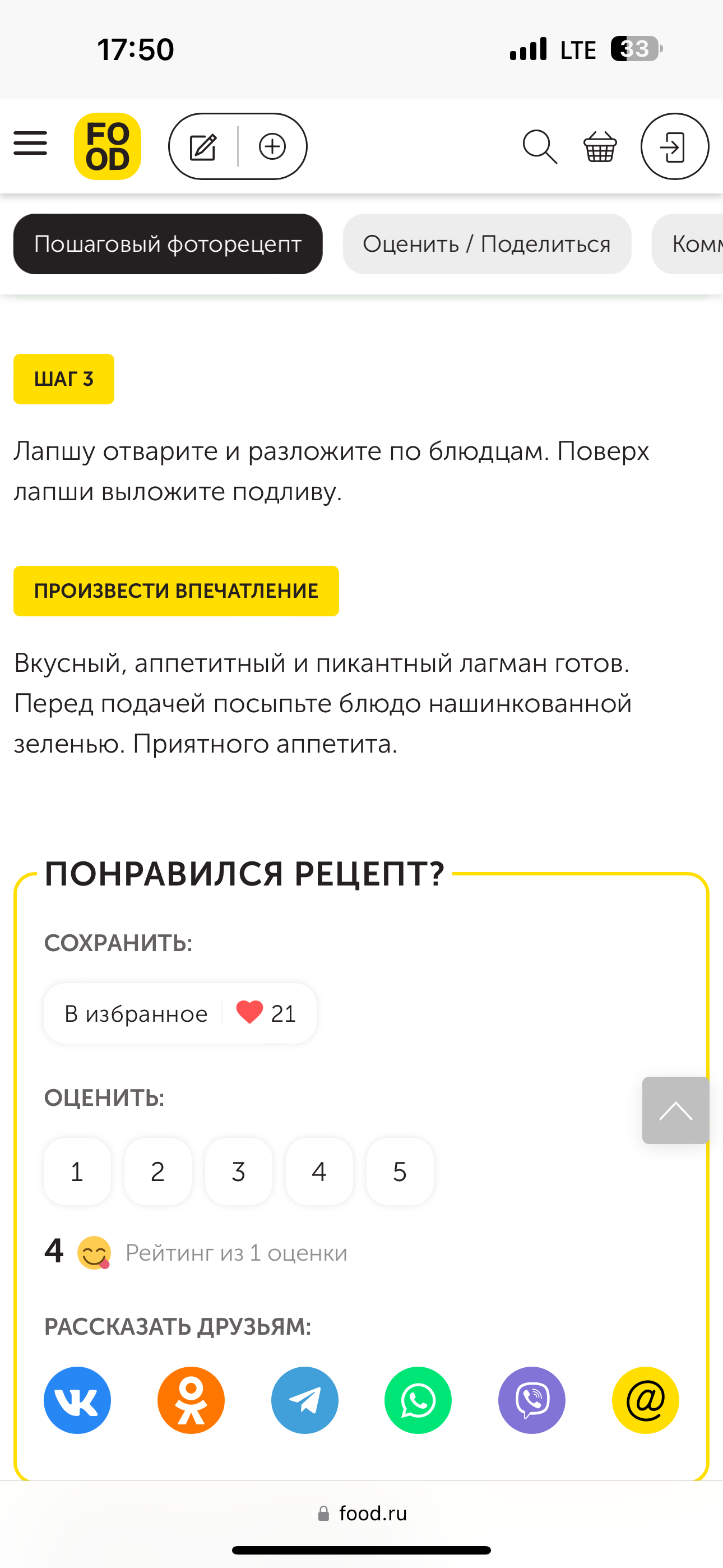The height and width of the screenshot is (1568, 723).
Task: Rate the recipe 5
Action: 400,1172
